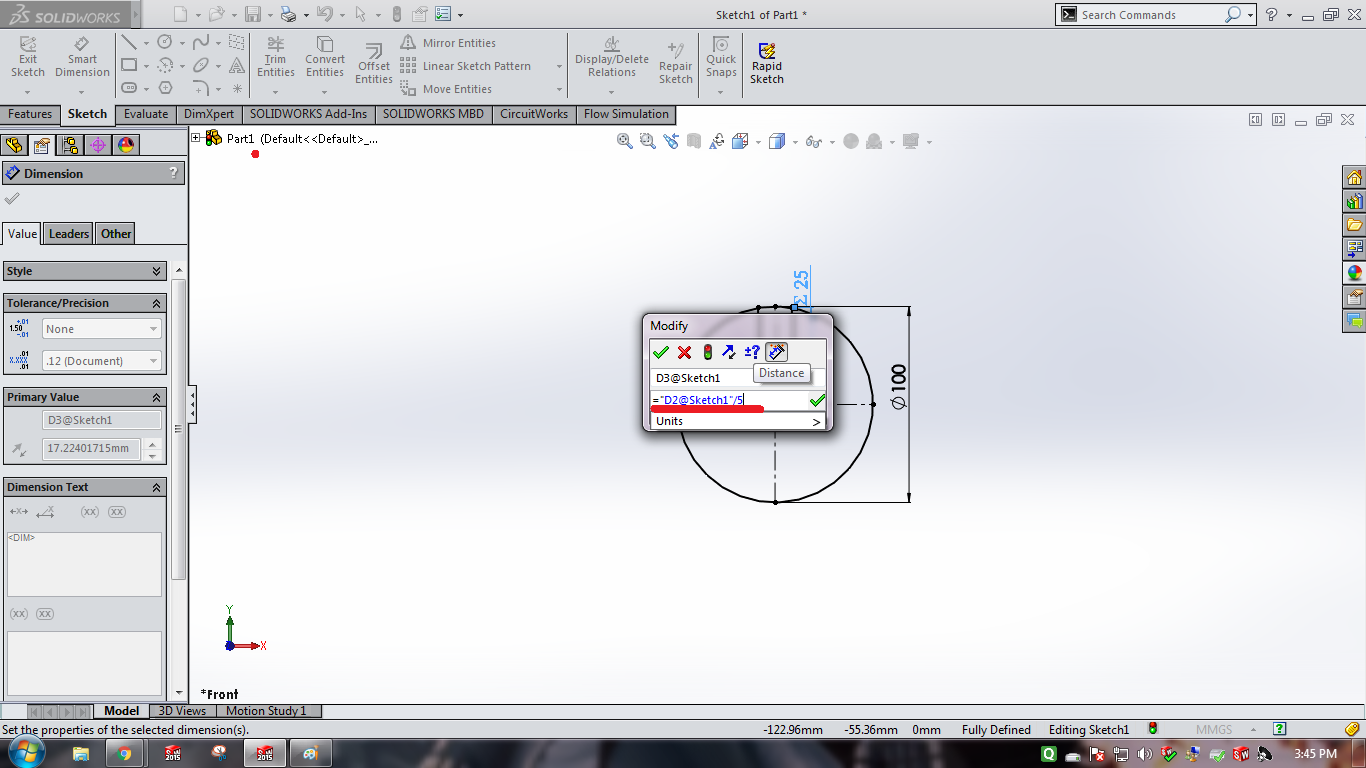Select the Circle sketch tool

(164, 42)
